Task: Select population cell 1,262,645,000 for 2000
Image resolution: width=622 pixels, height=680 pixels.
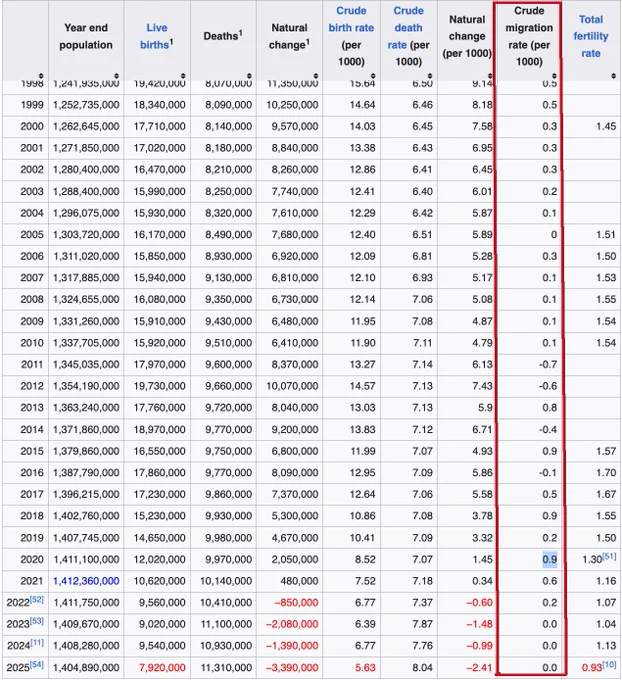Action: coord(86,127)
